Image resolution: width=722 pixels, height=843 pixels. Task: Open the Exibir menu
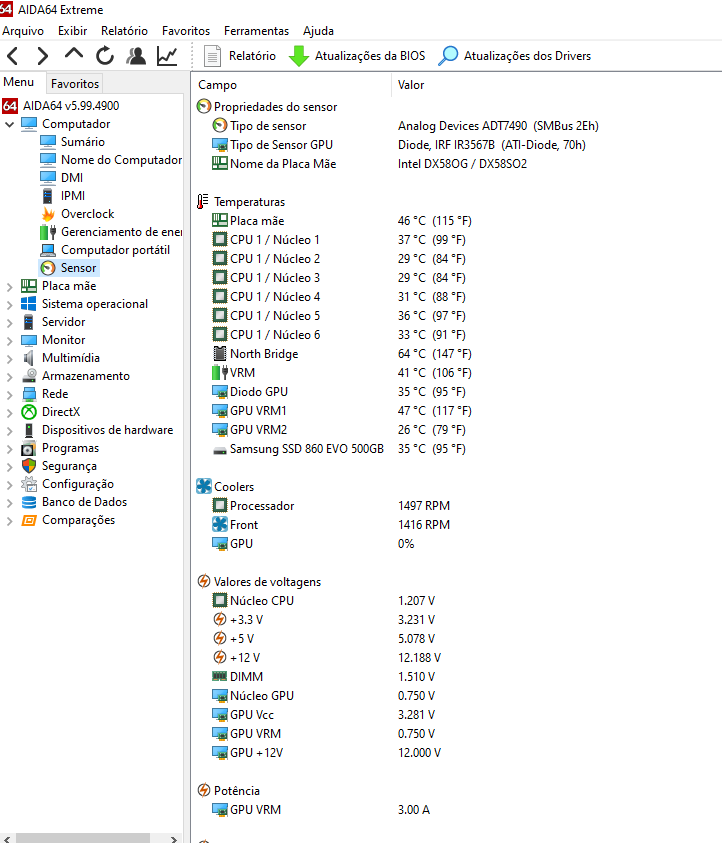(x=73, y=31)
